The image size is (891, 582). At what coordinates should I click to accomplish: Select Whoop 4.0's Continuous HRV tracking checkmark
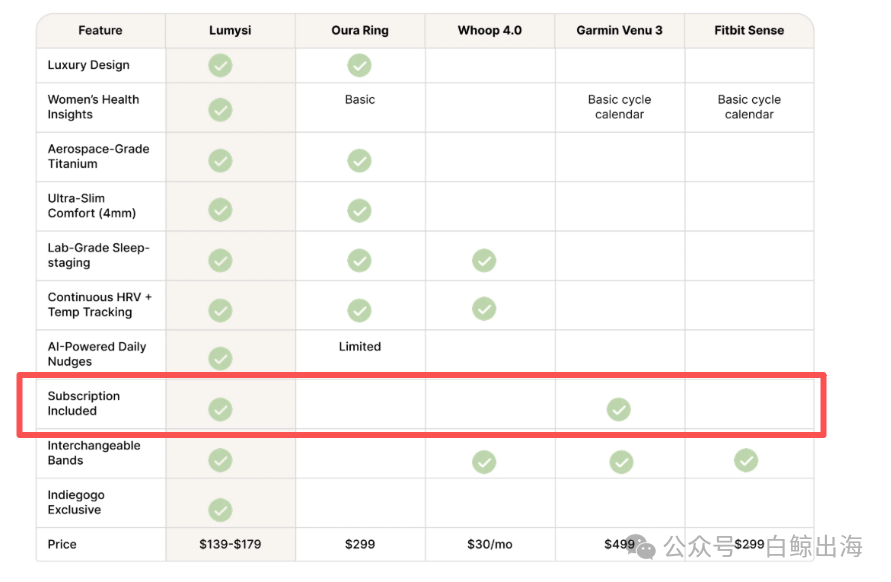pos(484,309)
